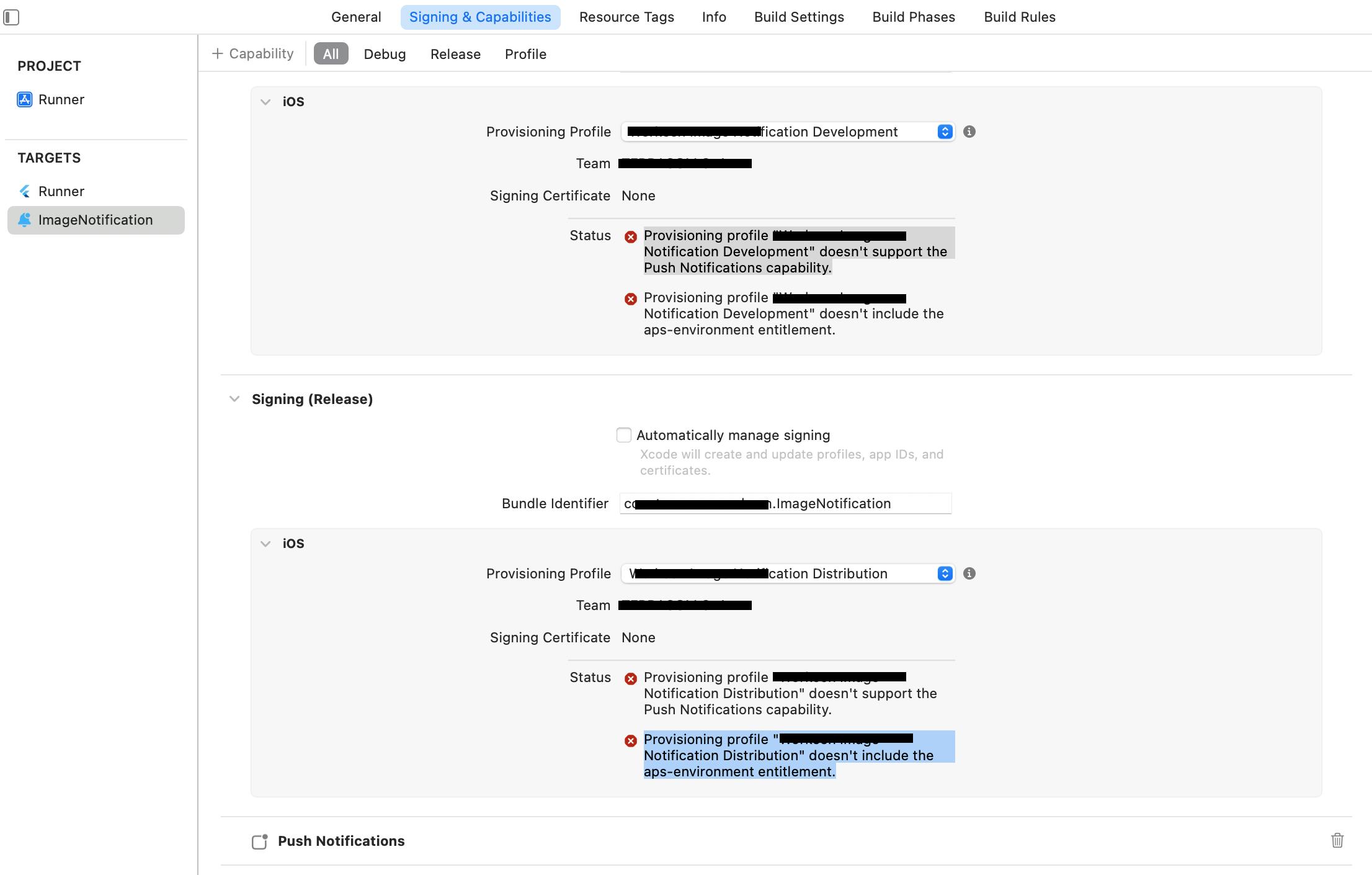Click the first Development profile error icon
1372x875 pixels.
(630, 237)
